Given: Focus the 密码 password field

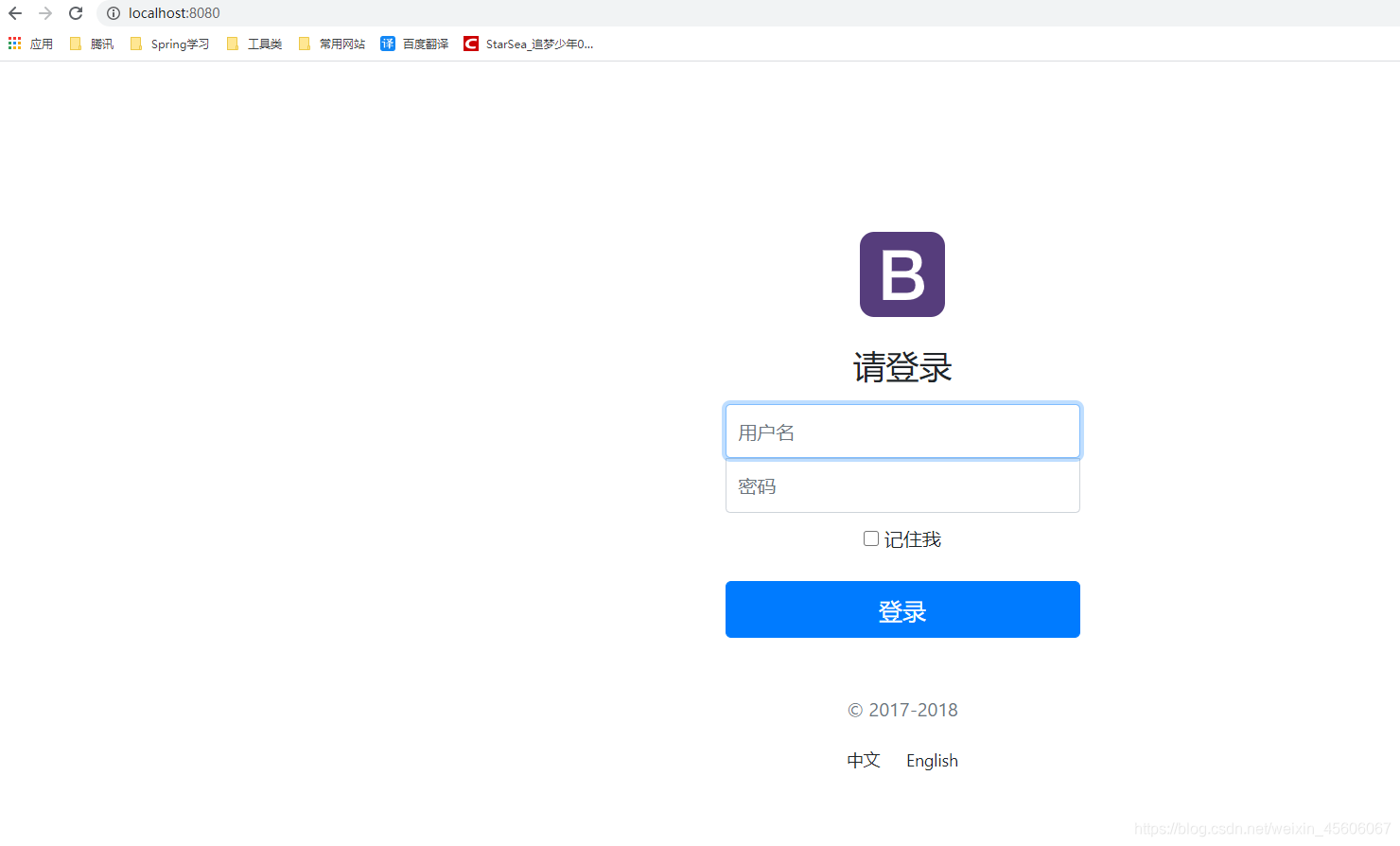Looking at the screenshot, I should coord(902,486).
